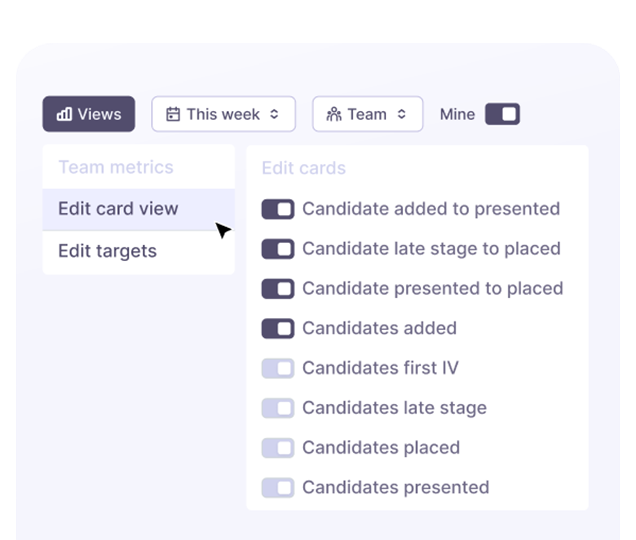Turn off Candidates added card
Image resolution: width=636 pixels, height=540 pixels.
278,328
